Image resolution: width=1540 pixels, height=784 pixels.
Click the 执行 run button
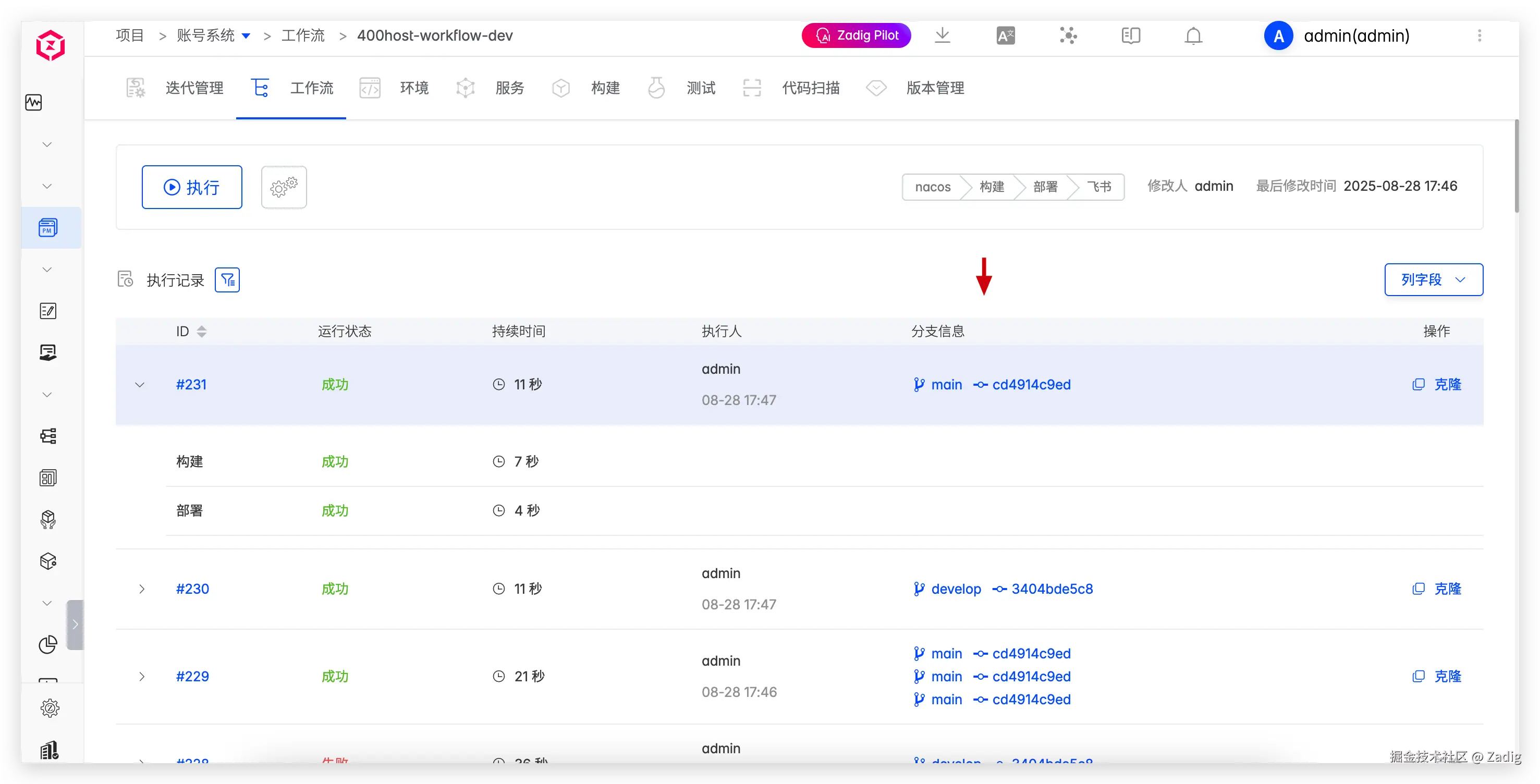coord(192,187)
